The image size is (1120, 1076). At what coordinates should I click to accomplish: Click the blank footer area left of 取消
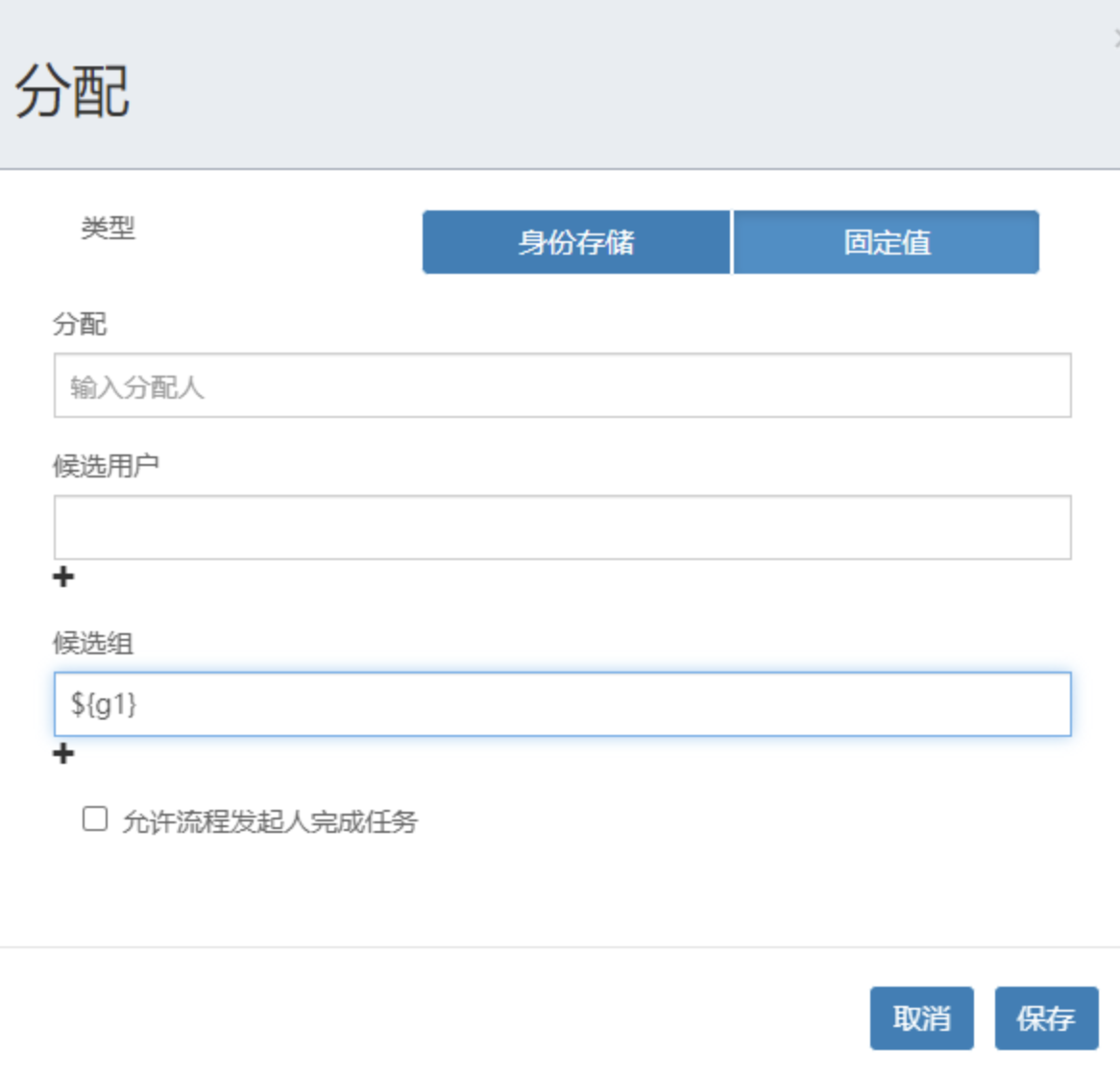pos(432,1016)
